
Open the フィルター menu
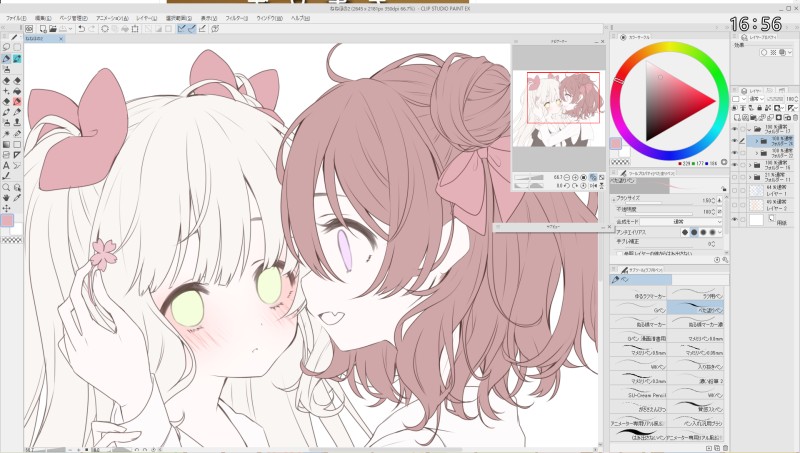point(237,18)
